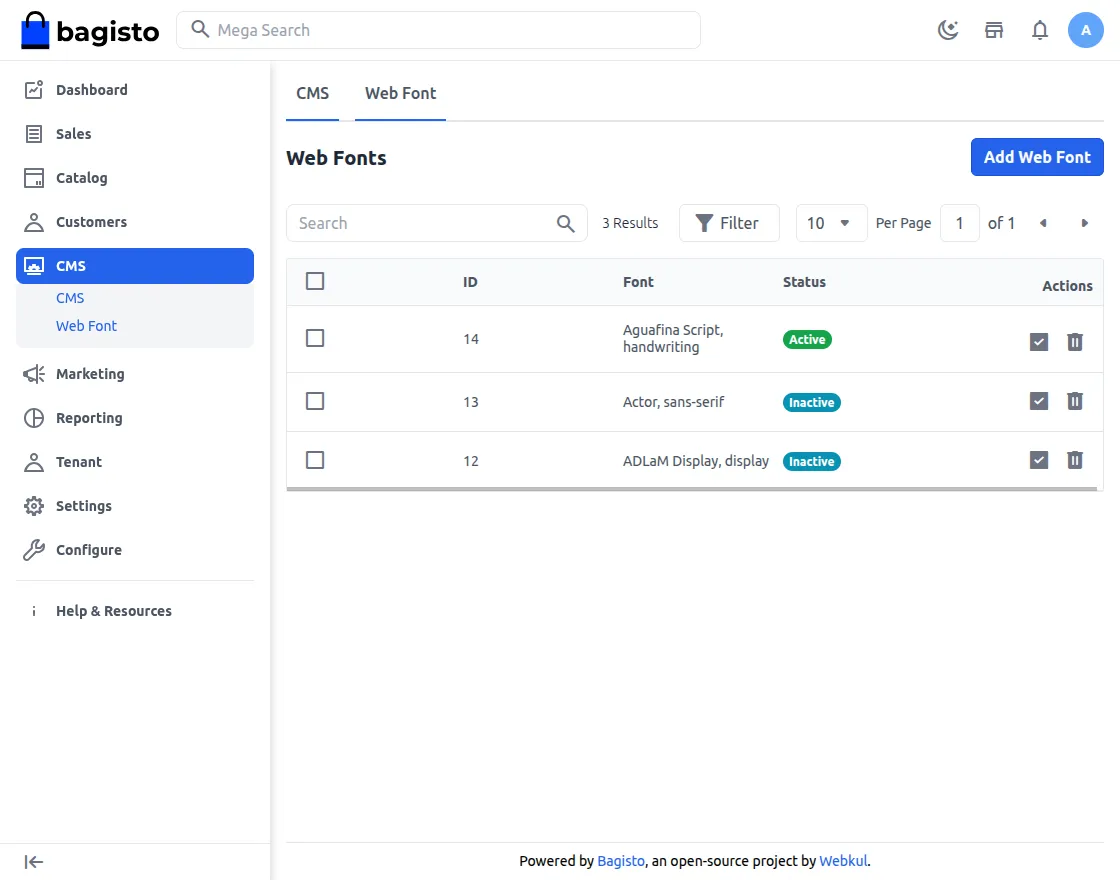Switch to the Web Font tab
This screenshot has width=1120, height=880.
(x=401, y=94)
